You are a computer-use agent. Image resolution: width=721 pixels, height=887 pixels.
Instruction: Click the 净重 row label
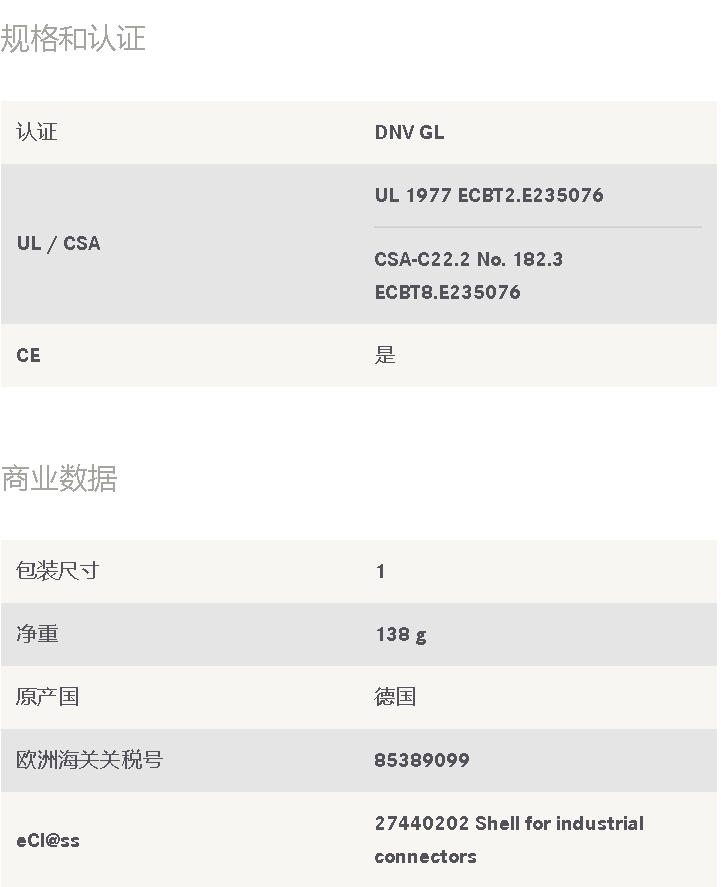(x=37, y=634)
